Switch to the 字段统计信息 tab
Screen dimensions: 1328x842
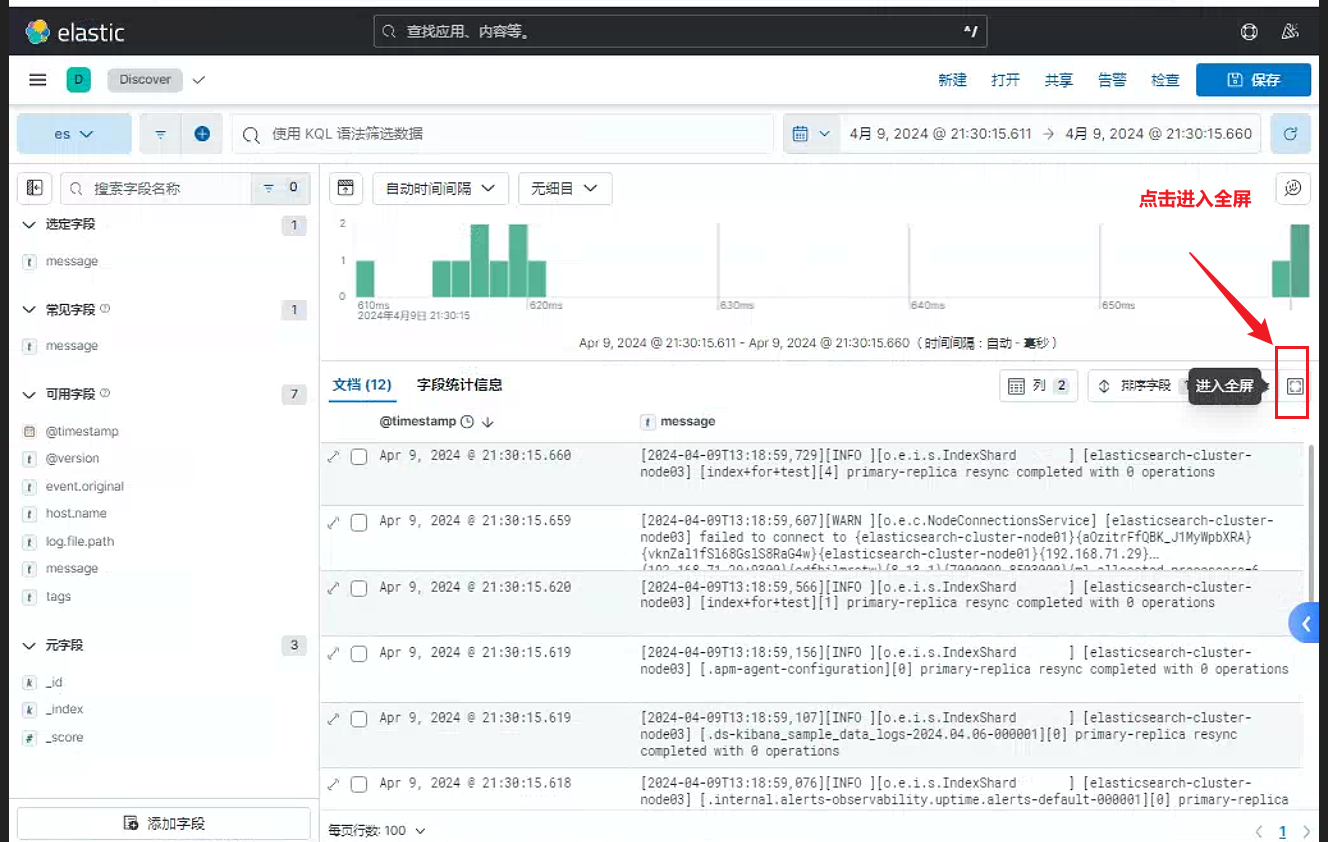[x=459, y=385]
